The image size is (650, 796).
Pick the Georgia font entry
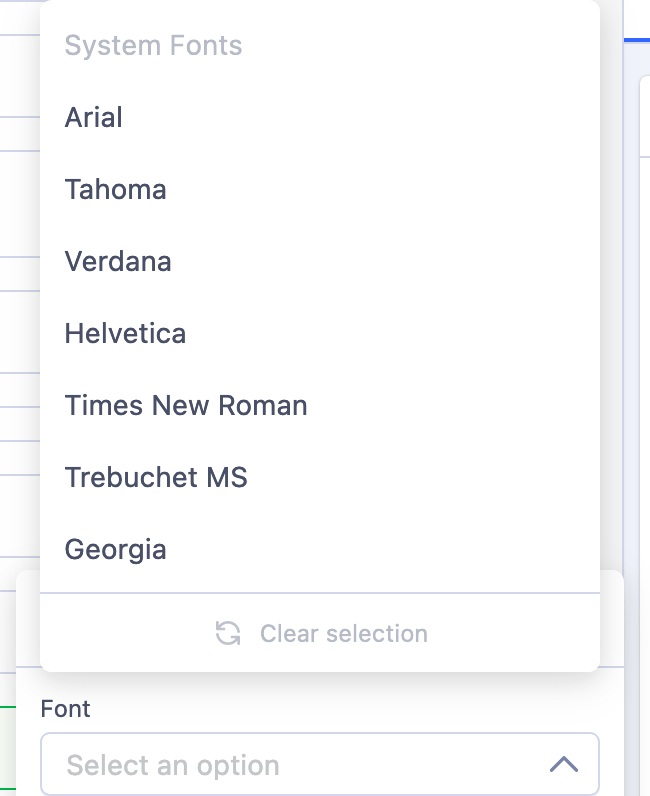click(116, 550)
